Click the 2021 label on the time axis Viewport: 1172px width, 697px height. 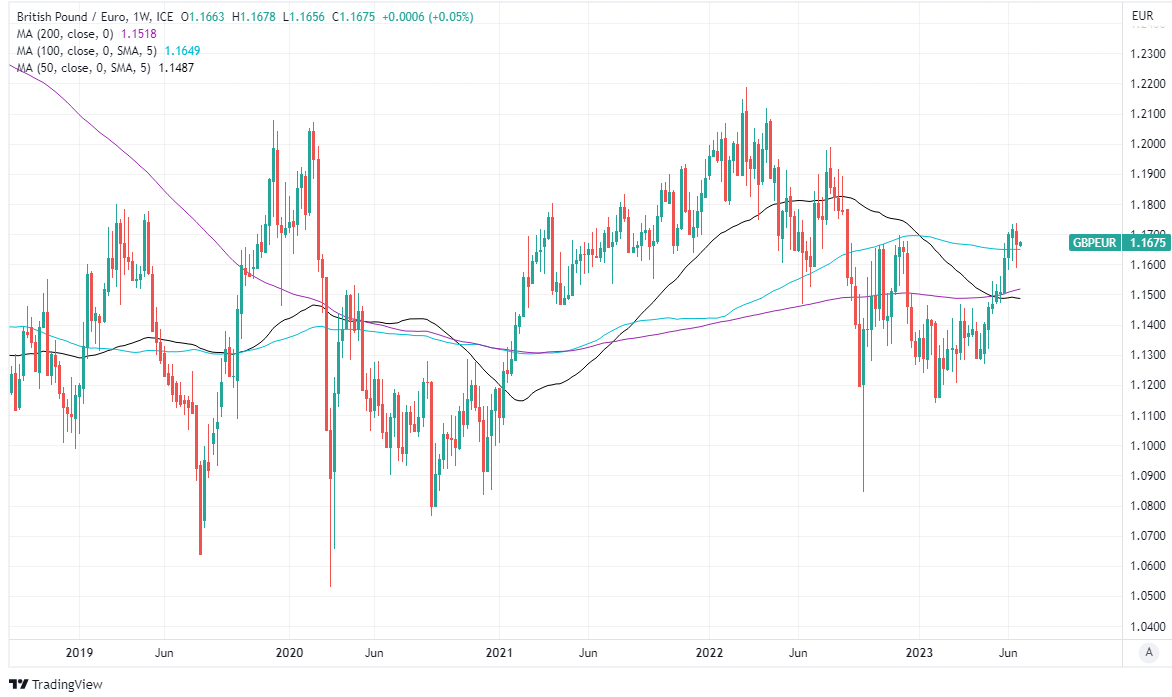tap(499, 653)
